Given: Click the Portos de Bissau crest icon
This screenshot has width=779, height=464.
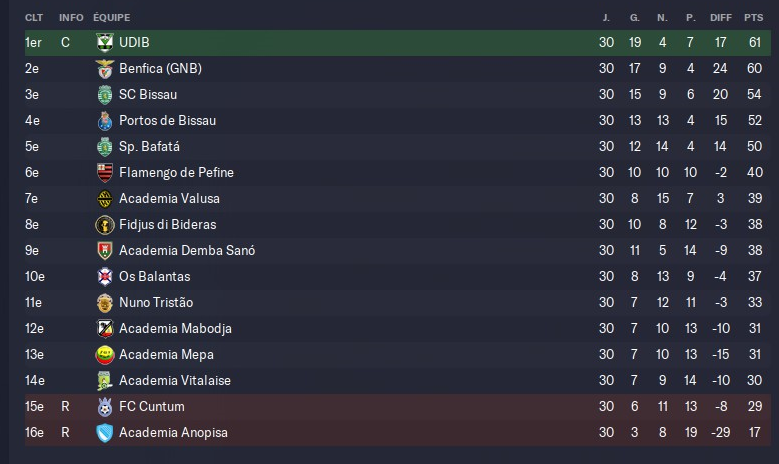Looking at the screenshot, I should point(105,120).
